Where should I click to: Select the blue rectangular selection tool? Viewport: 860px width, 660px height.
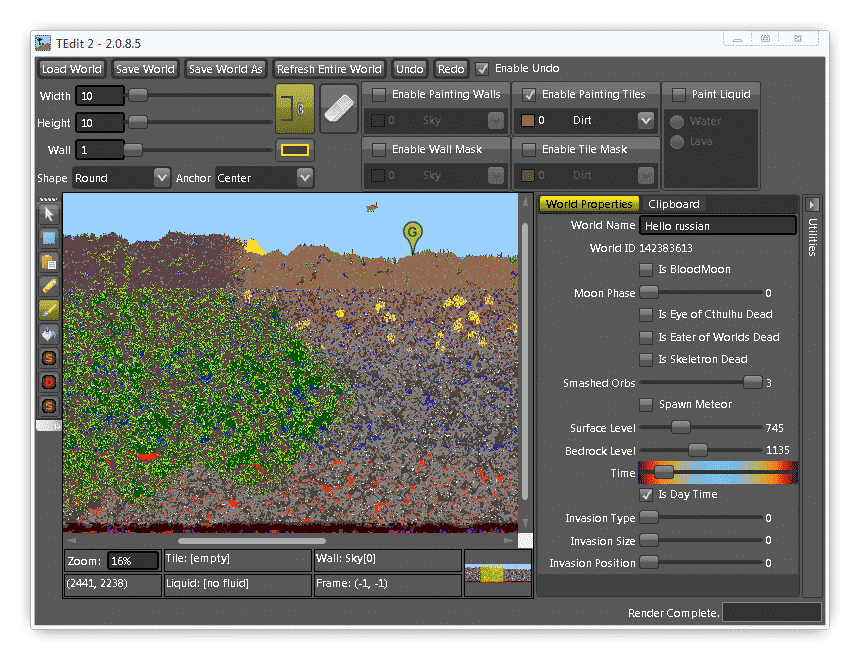click(x=49, y=238)
